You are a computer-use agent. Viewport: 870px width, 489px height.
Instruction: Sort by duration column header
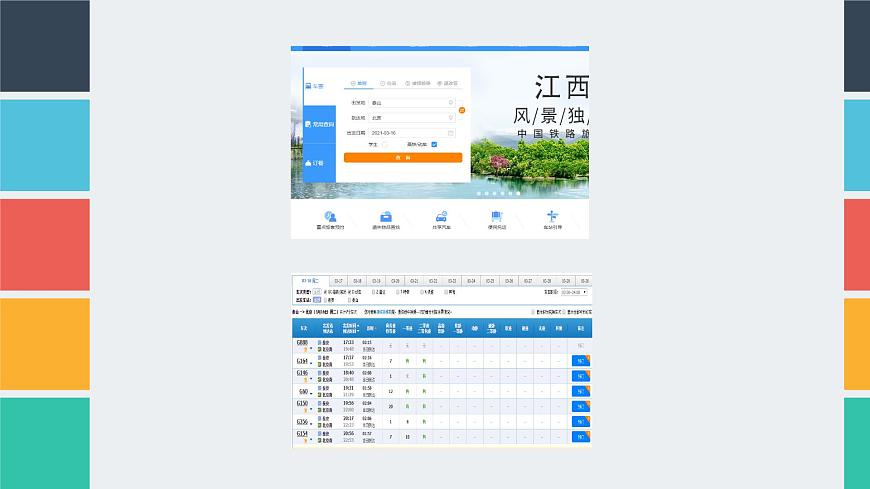pos(370,328)
